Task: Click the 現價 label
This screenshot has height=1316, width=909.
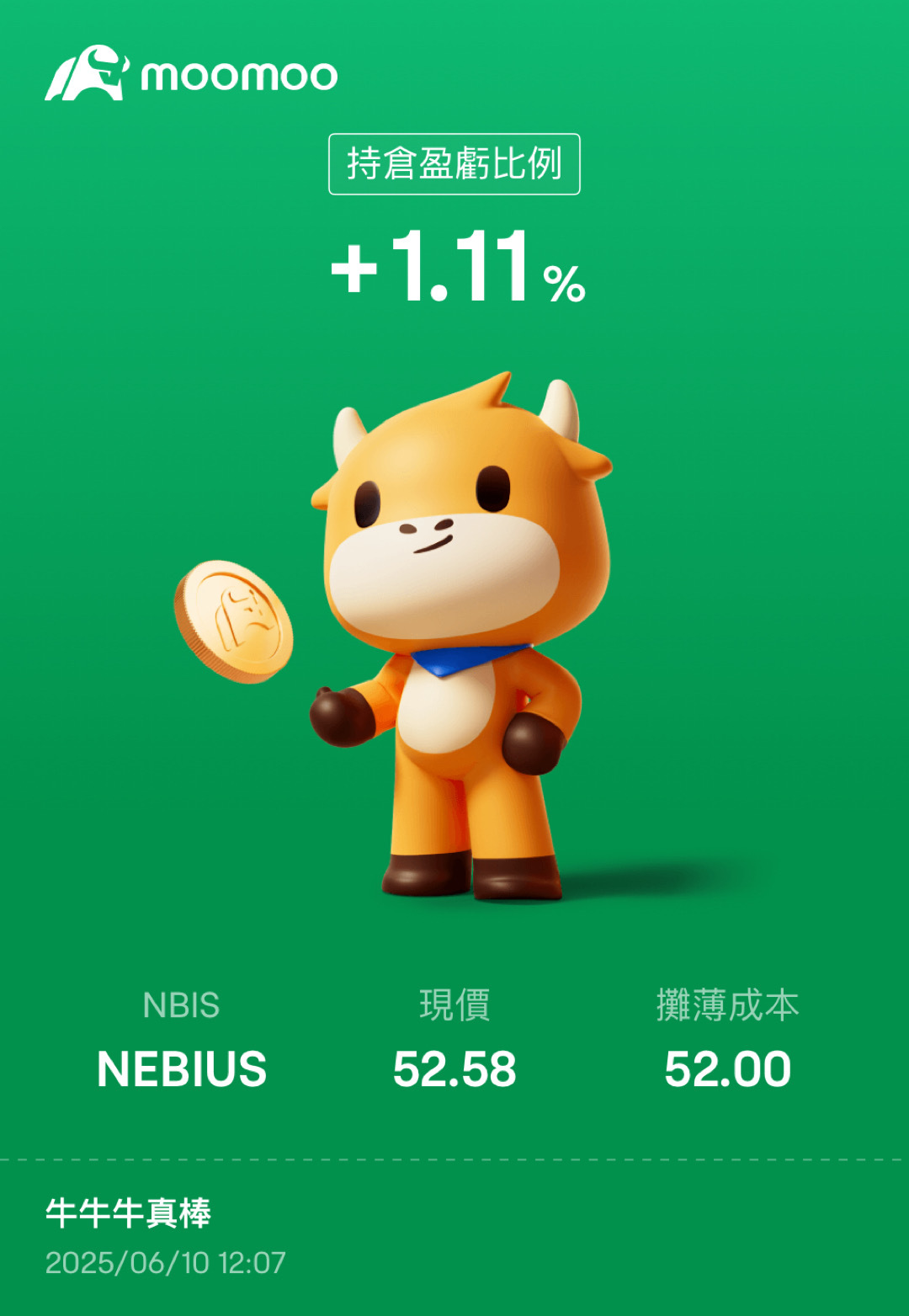Action: pyautogui.click(x=454, y=1005)
